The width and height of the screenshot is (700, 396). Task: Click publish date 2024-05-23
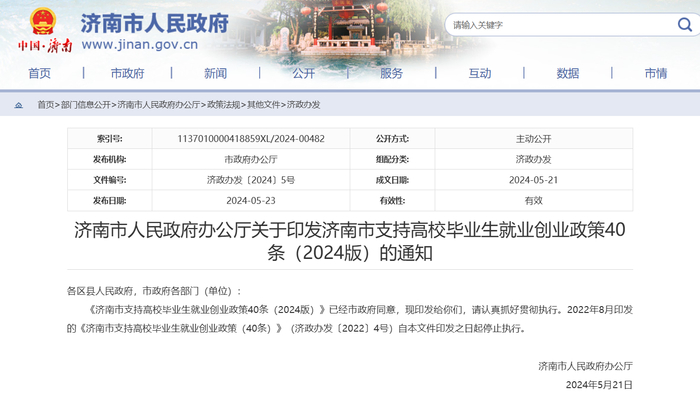pyautogui.click(x=251, y=200)
